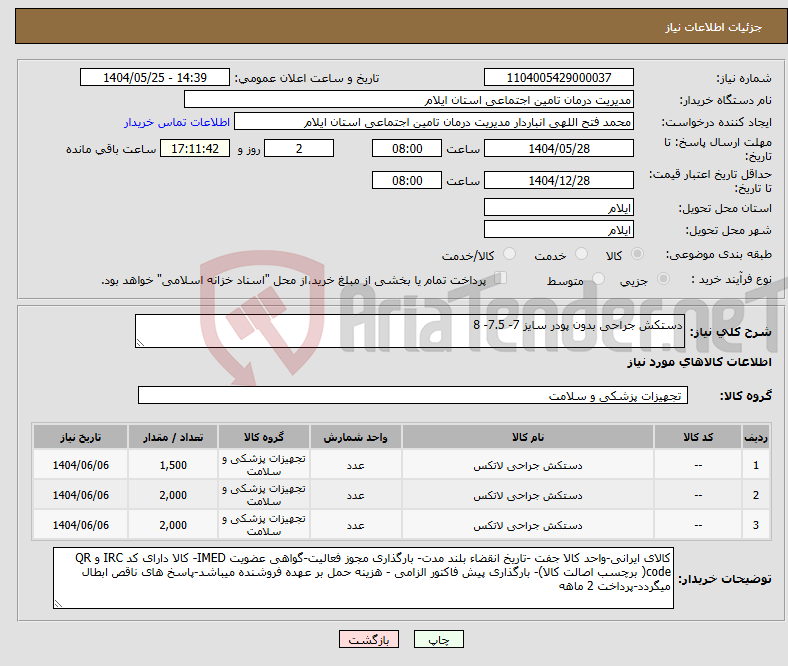Click quantity 2,000 in row 2
The width and height of the screenshot is (788, 666).
click(x=173, y=495)
